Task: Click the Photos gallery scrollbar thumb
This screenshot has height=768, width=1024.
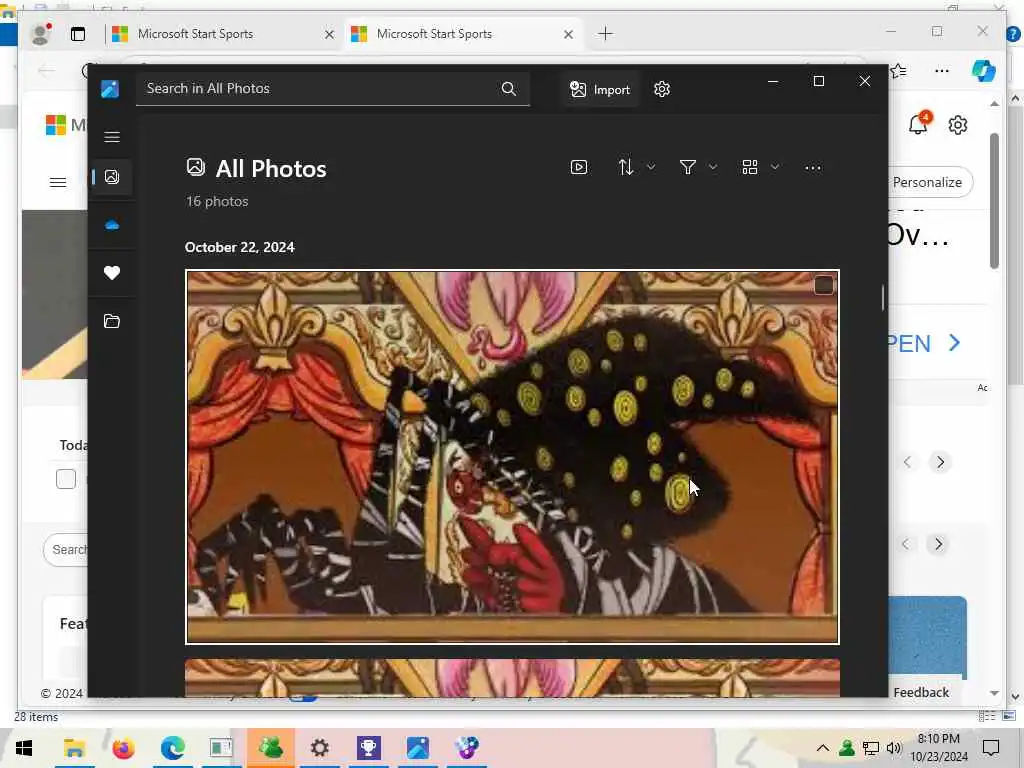Action: coord(882,298)
